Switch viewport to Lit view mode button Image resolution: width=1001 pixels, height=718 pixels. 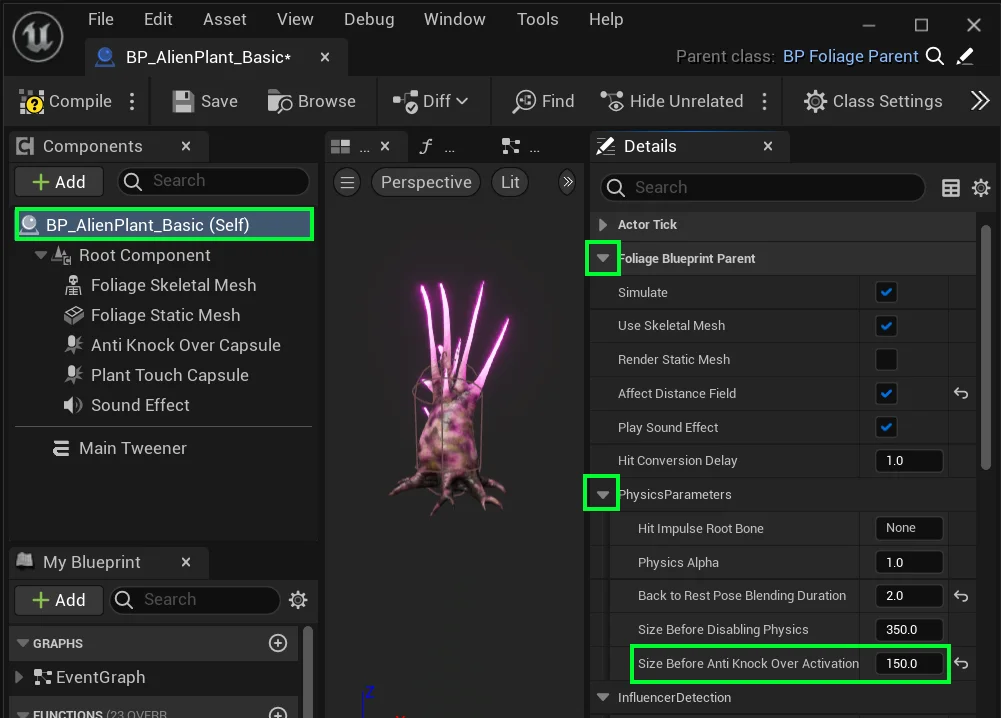tap(511, 182)
